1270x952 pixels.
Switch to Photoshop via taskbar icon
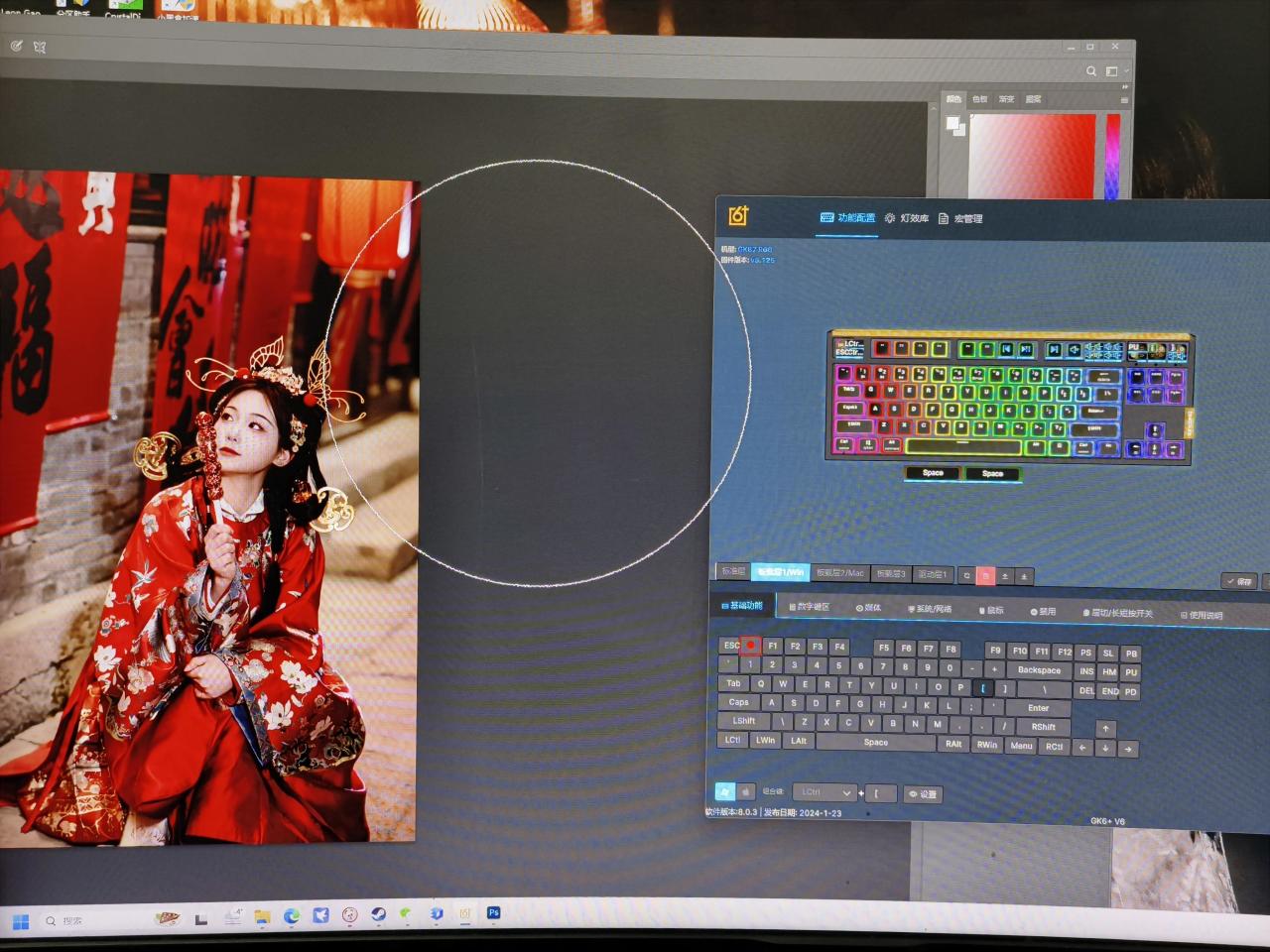(x=493, y=912)
